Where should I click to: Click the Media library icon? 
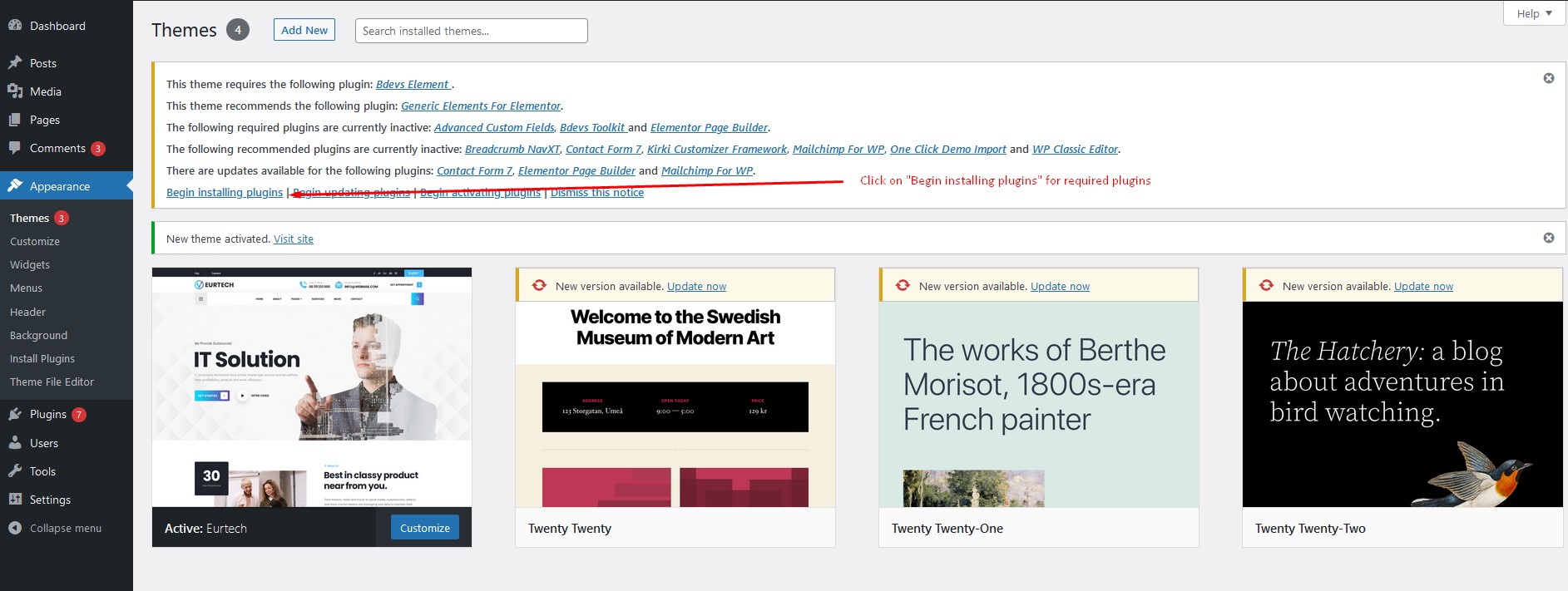point(15,91)
